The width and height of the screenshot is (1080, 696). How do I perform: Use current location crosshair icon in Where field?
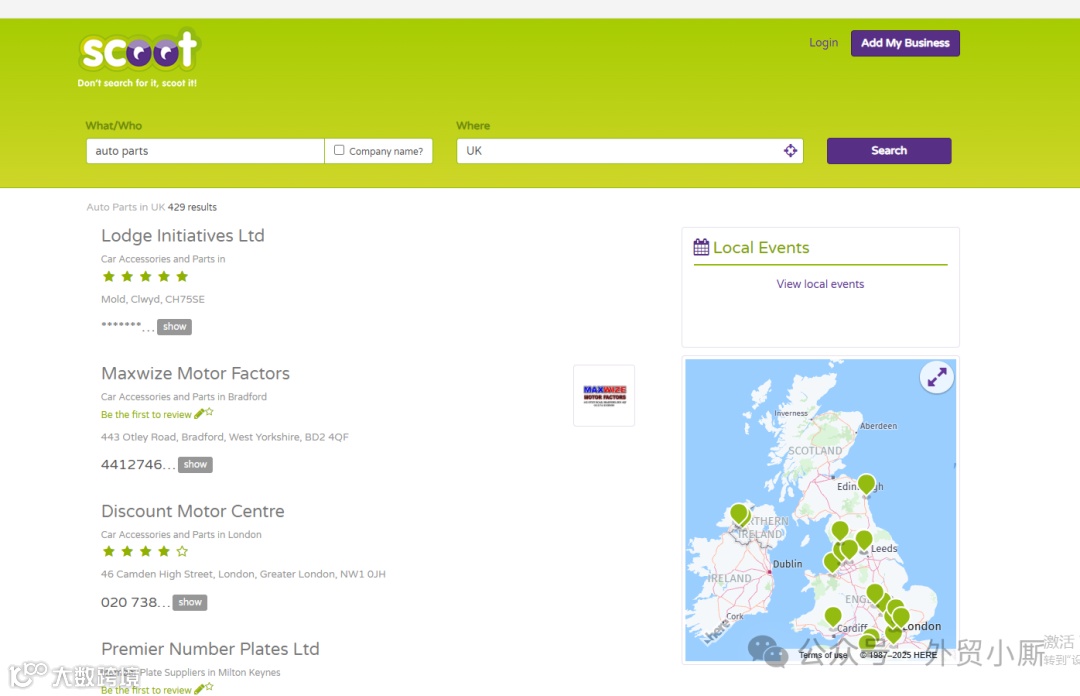click(790, 151)
